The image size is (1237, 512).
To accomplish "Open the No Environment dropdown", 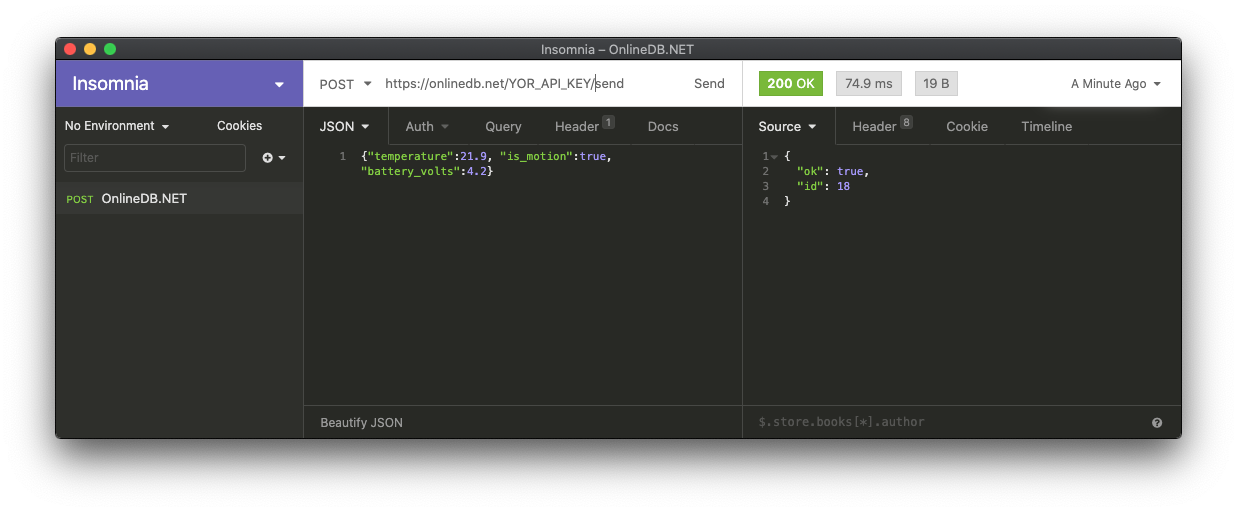I will click(x=117, y=126).
